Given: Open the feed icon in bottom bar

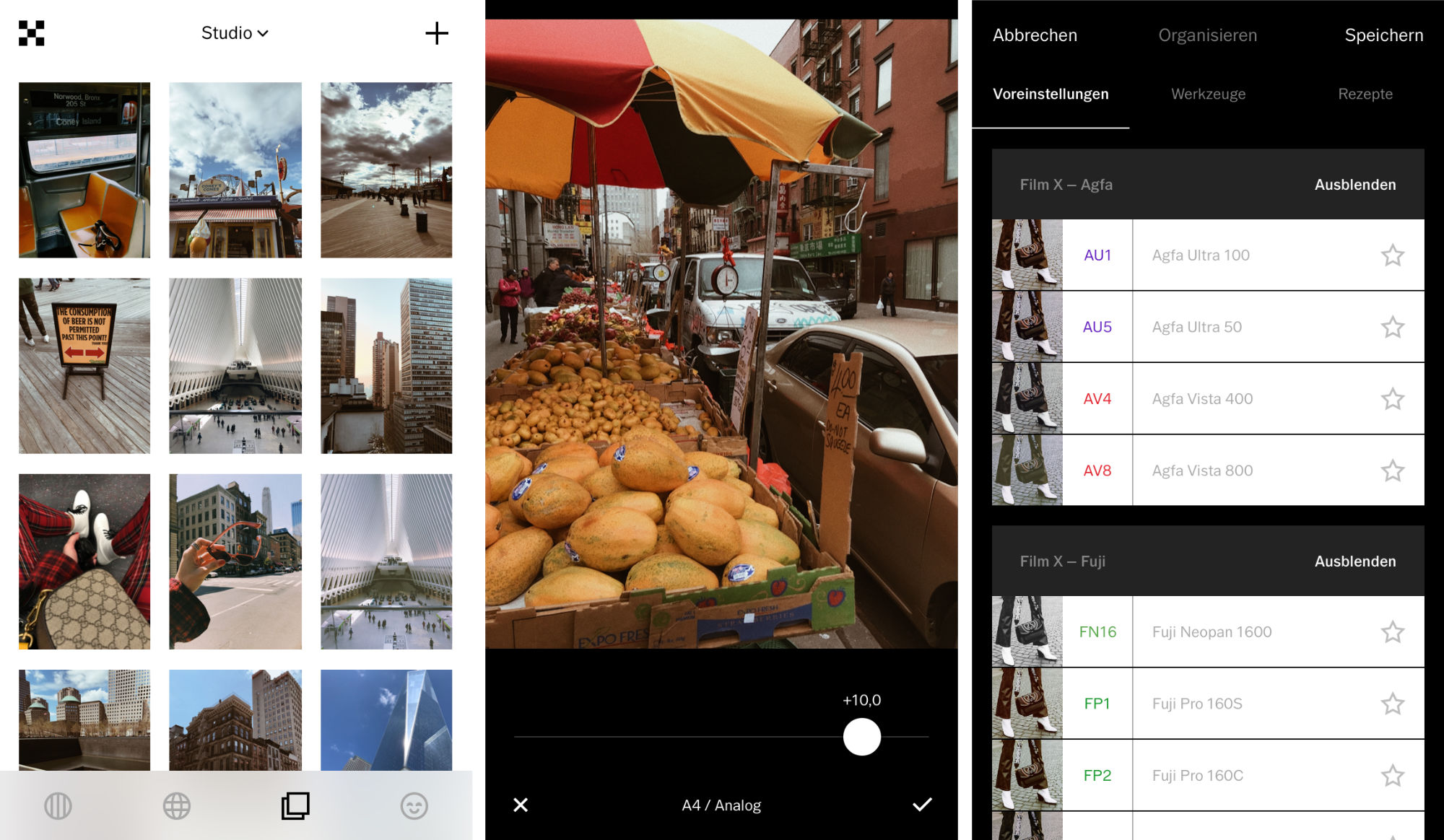Looking at the screenshot, I should (x=58, y=805).
